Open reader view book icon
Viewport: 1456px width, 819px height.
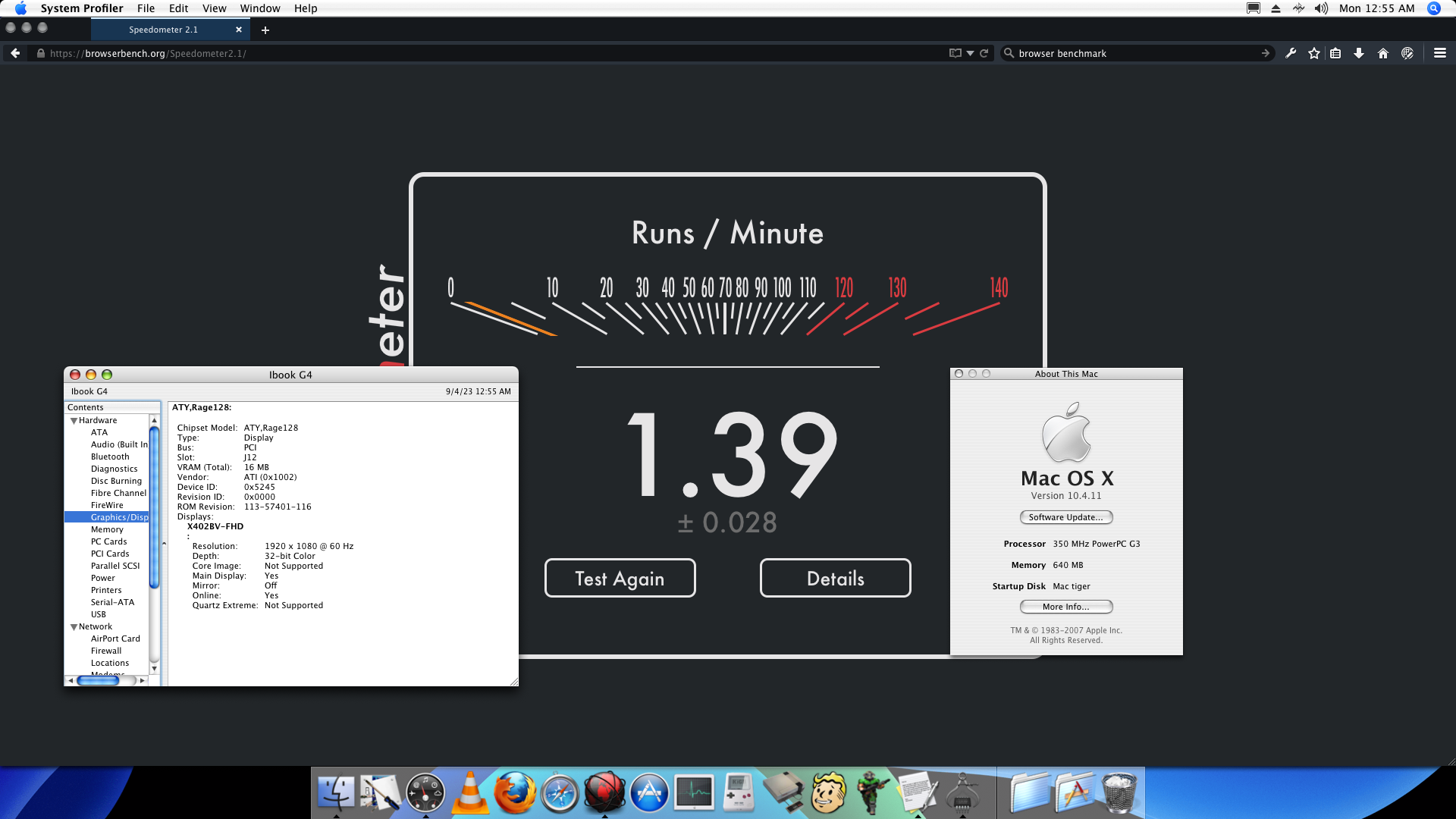coord(955,53)
